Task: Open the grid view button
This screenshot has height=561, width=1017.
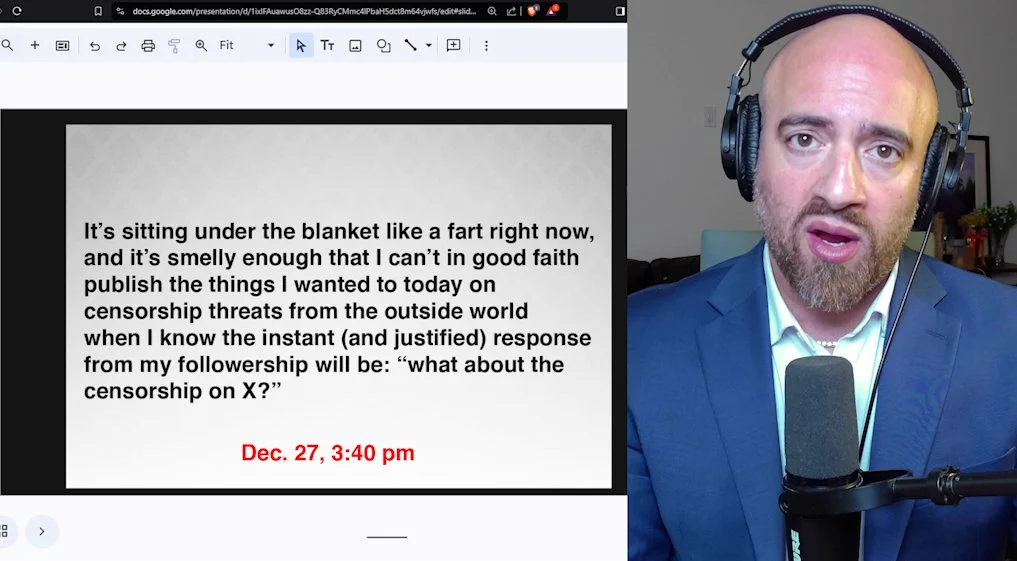Action: pos(4,531)
